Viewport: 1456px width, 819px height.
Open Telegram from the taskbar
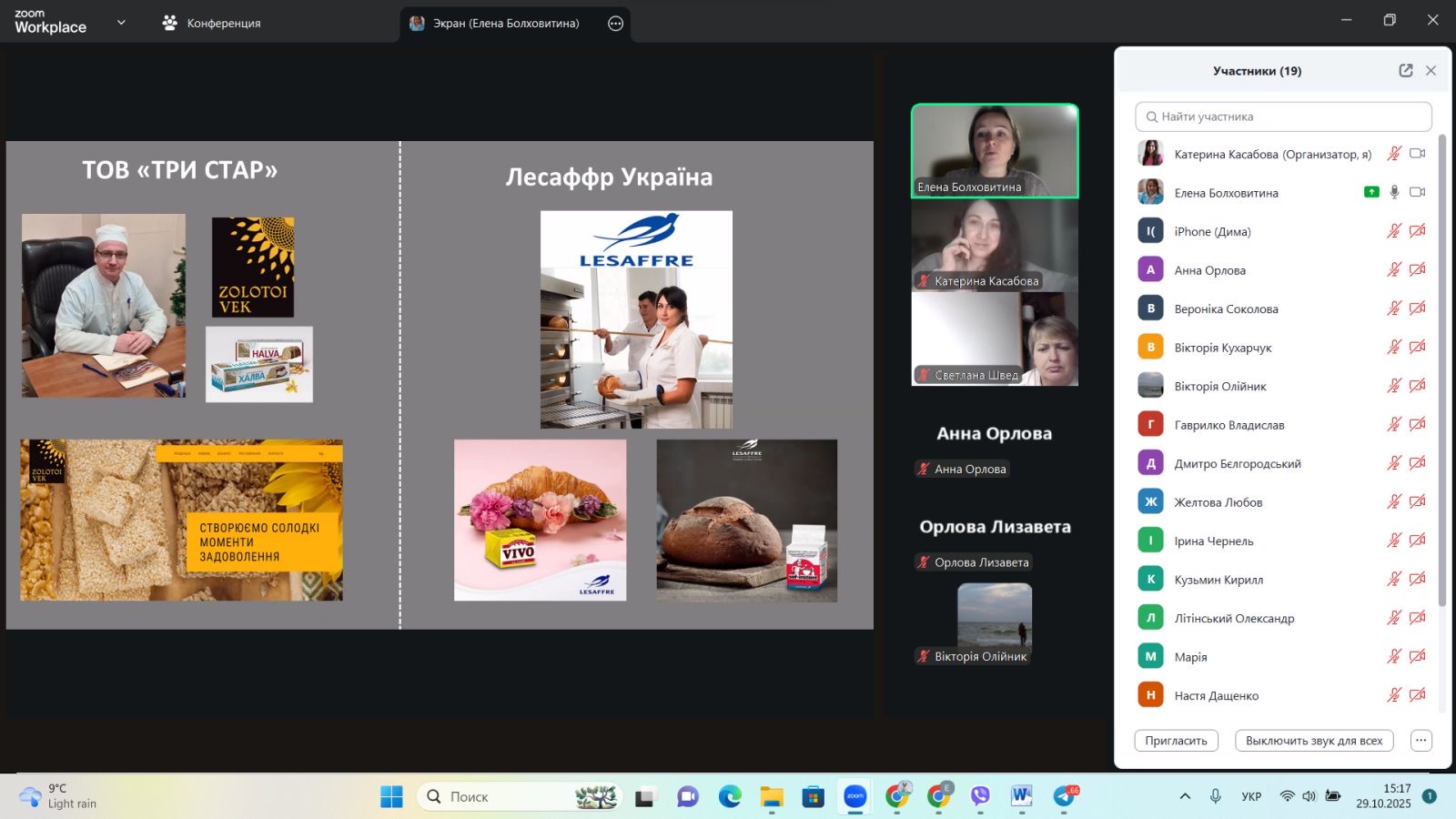1064,796
